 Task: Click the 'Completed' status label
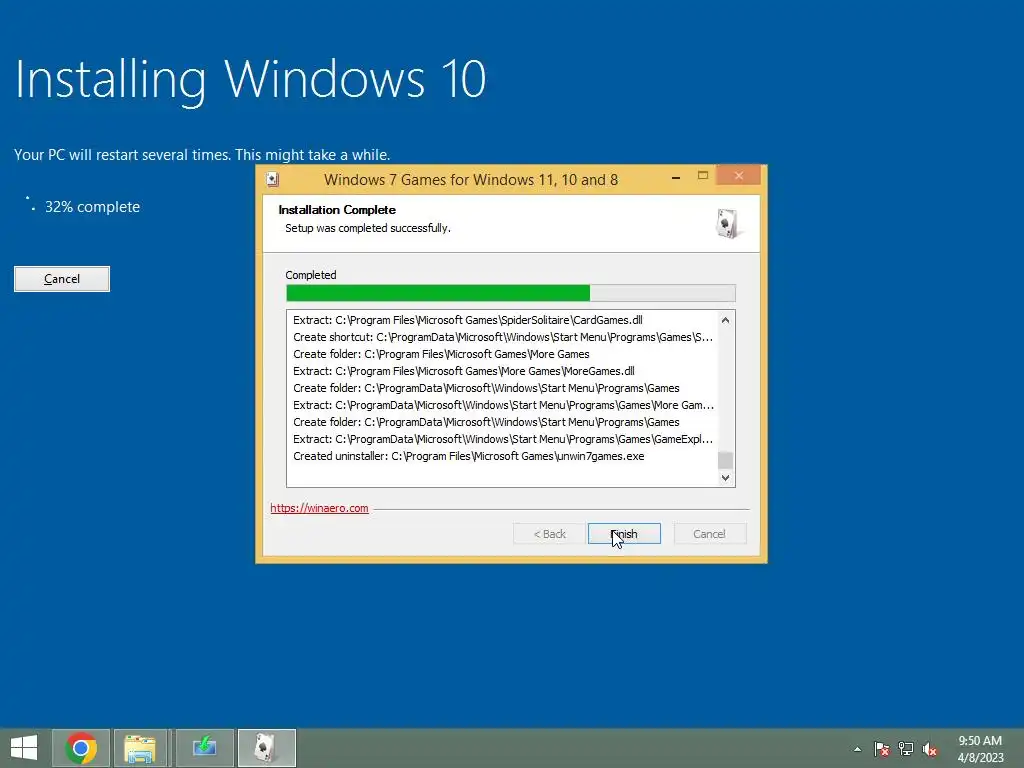[x=311, y=275]
